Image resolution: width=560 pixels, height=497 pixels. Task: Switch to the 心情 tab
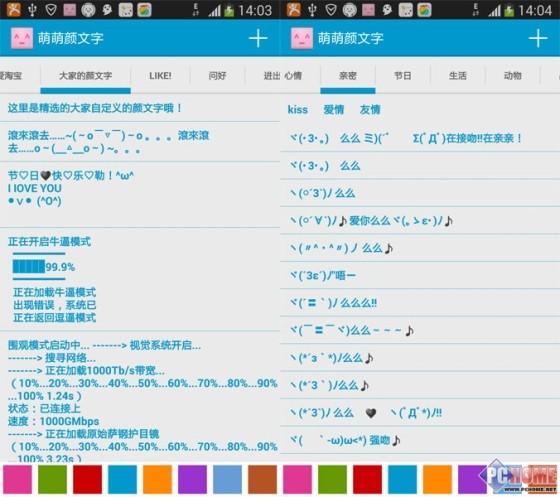(x=293, y=76)
